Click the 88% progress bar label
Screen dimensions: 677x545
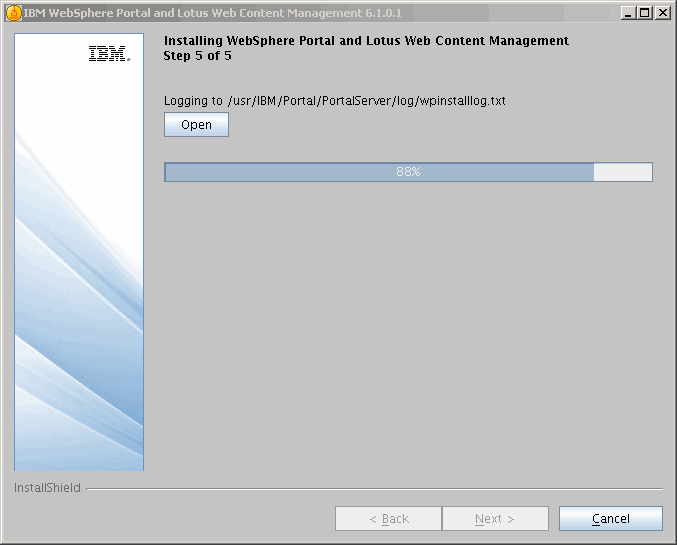pyautogui.click(x=408, y=172)
